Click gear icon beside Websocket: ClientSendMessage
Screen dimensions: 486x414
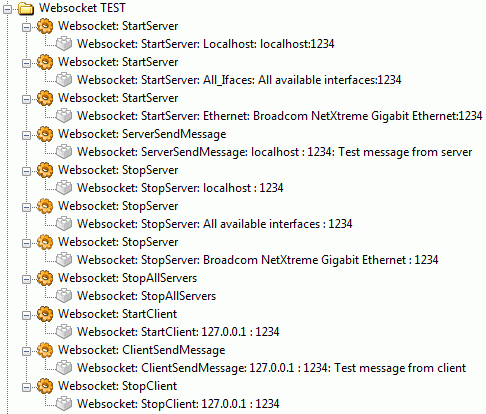point(45,350)
